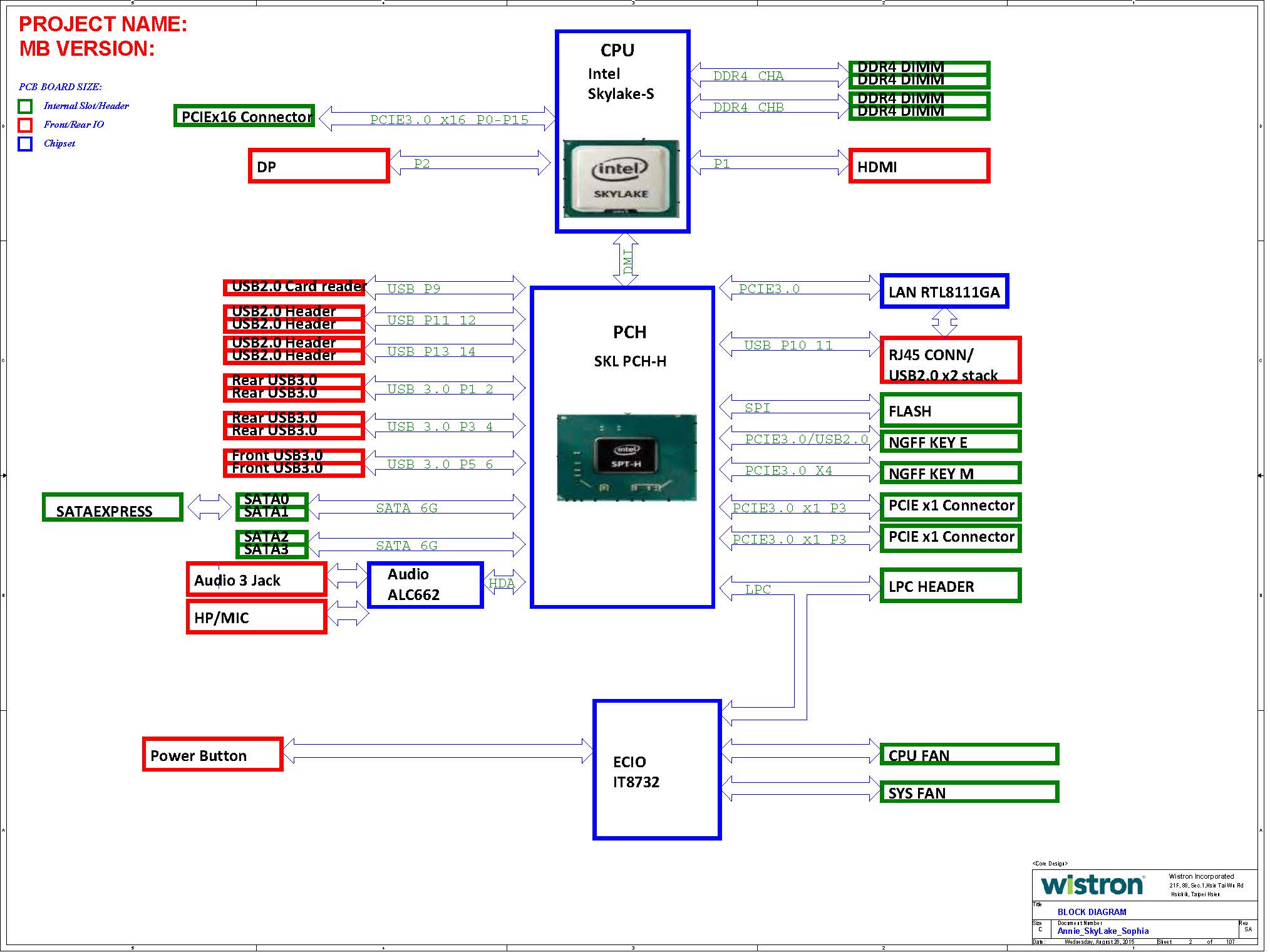Click the green Internal Slot/Header legend square

pos(25,106)
